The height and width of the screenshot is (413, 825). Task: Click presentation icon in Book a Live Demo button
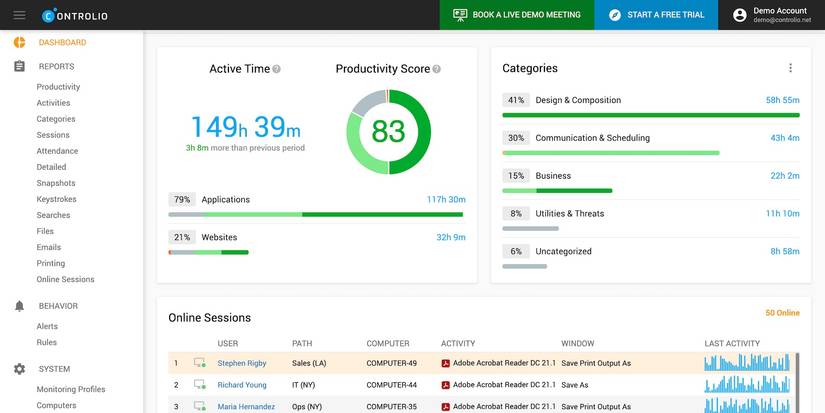460,15
